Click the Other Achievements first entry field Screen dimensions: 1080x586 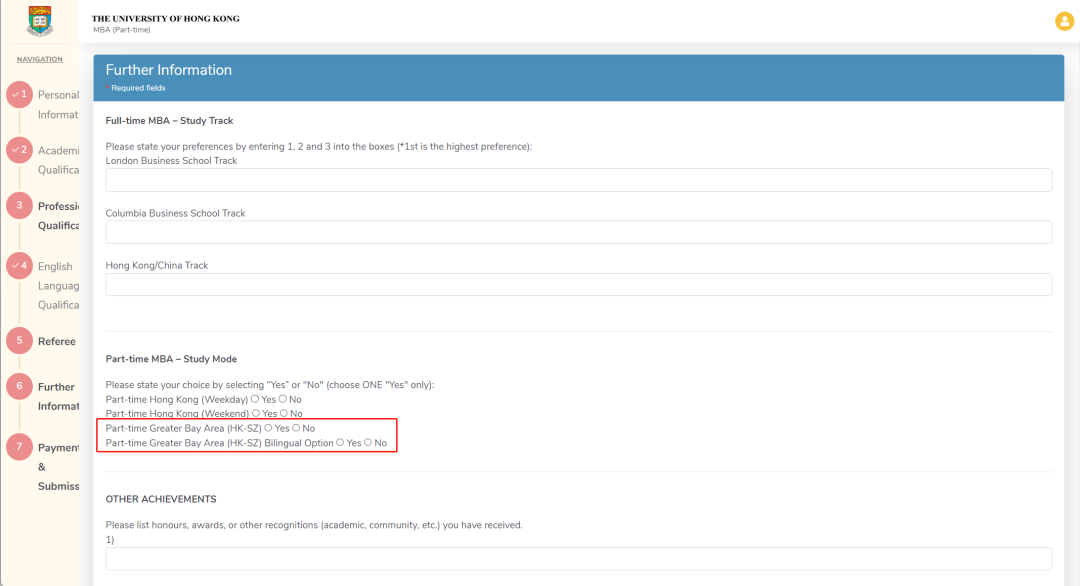tap(579, 558)
